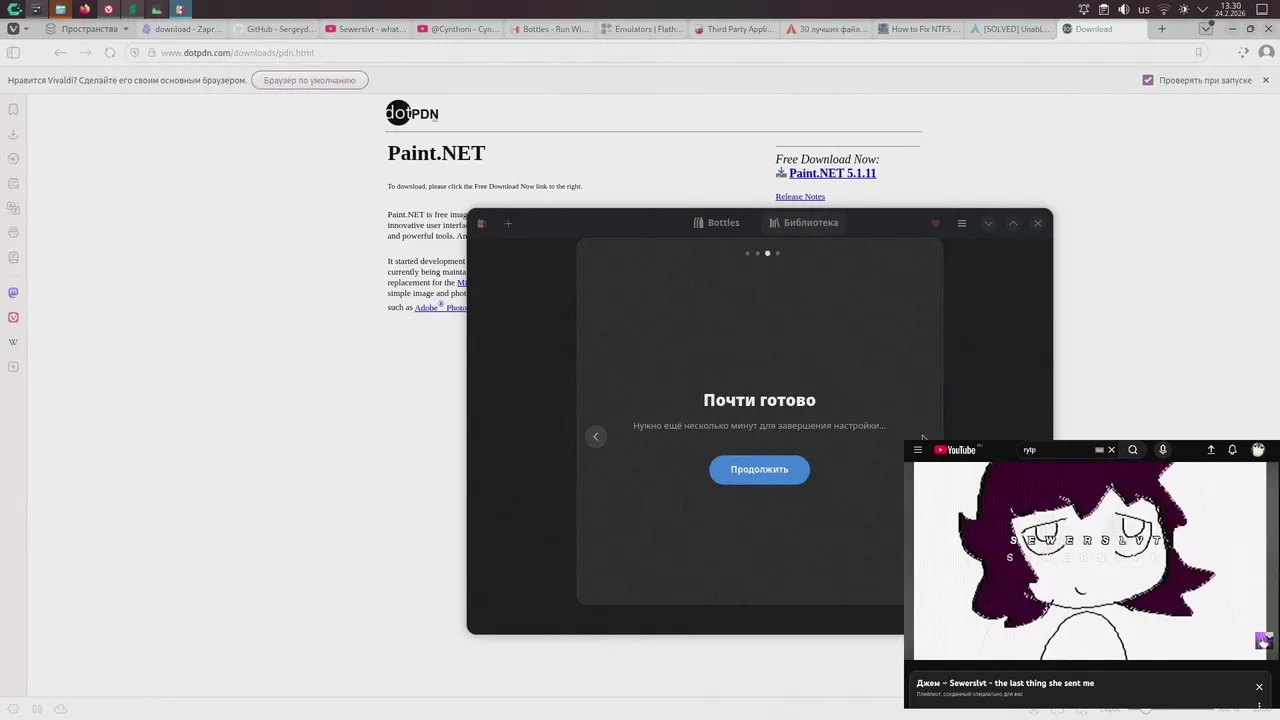Image resolution: width=1280 pixels, height=720 pixels.
Task: Open Wi-Fi network tray icon
Action: (x=1164, y=9)
